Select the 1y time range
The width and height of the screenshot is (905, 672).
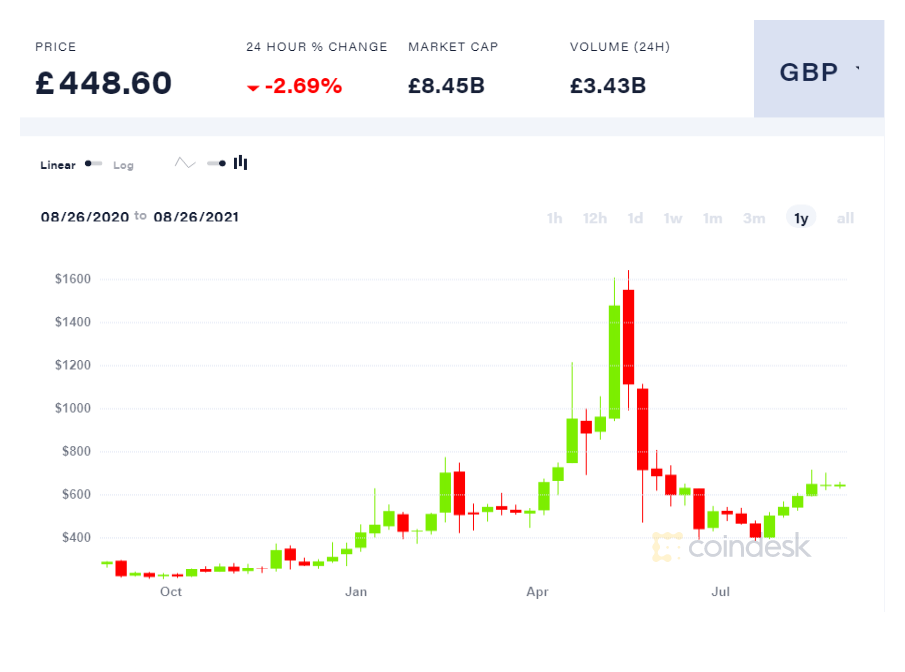coord(801,218)
